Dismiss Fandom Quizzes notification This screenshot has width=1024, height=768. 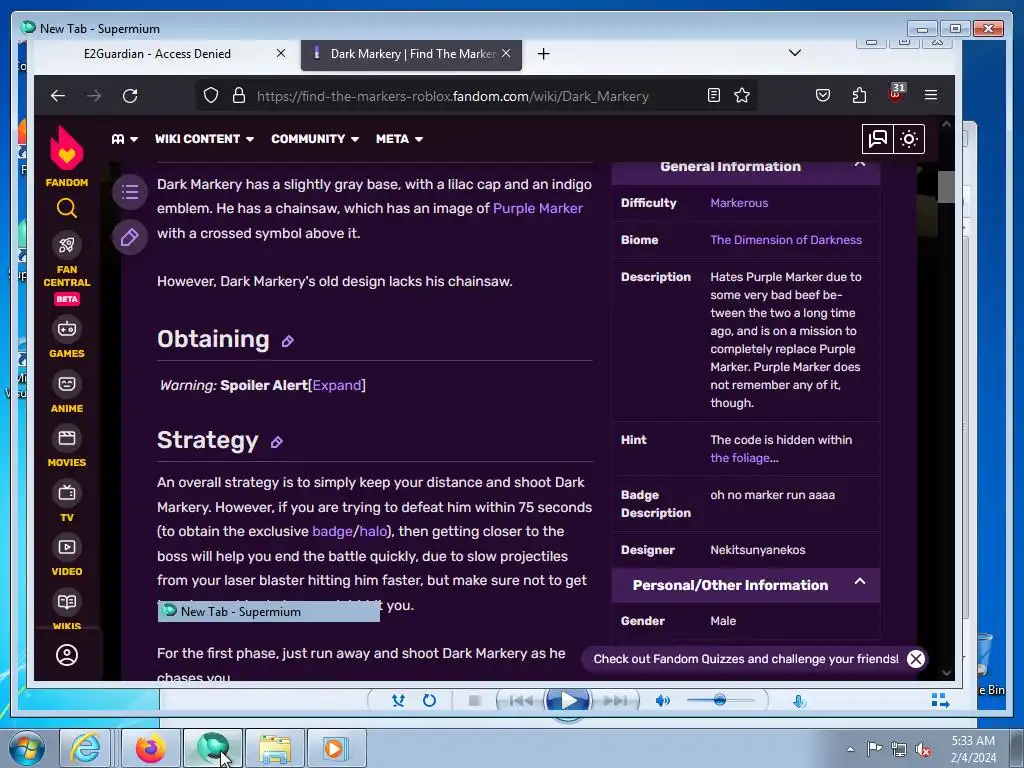[916, 659]
